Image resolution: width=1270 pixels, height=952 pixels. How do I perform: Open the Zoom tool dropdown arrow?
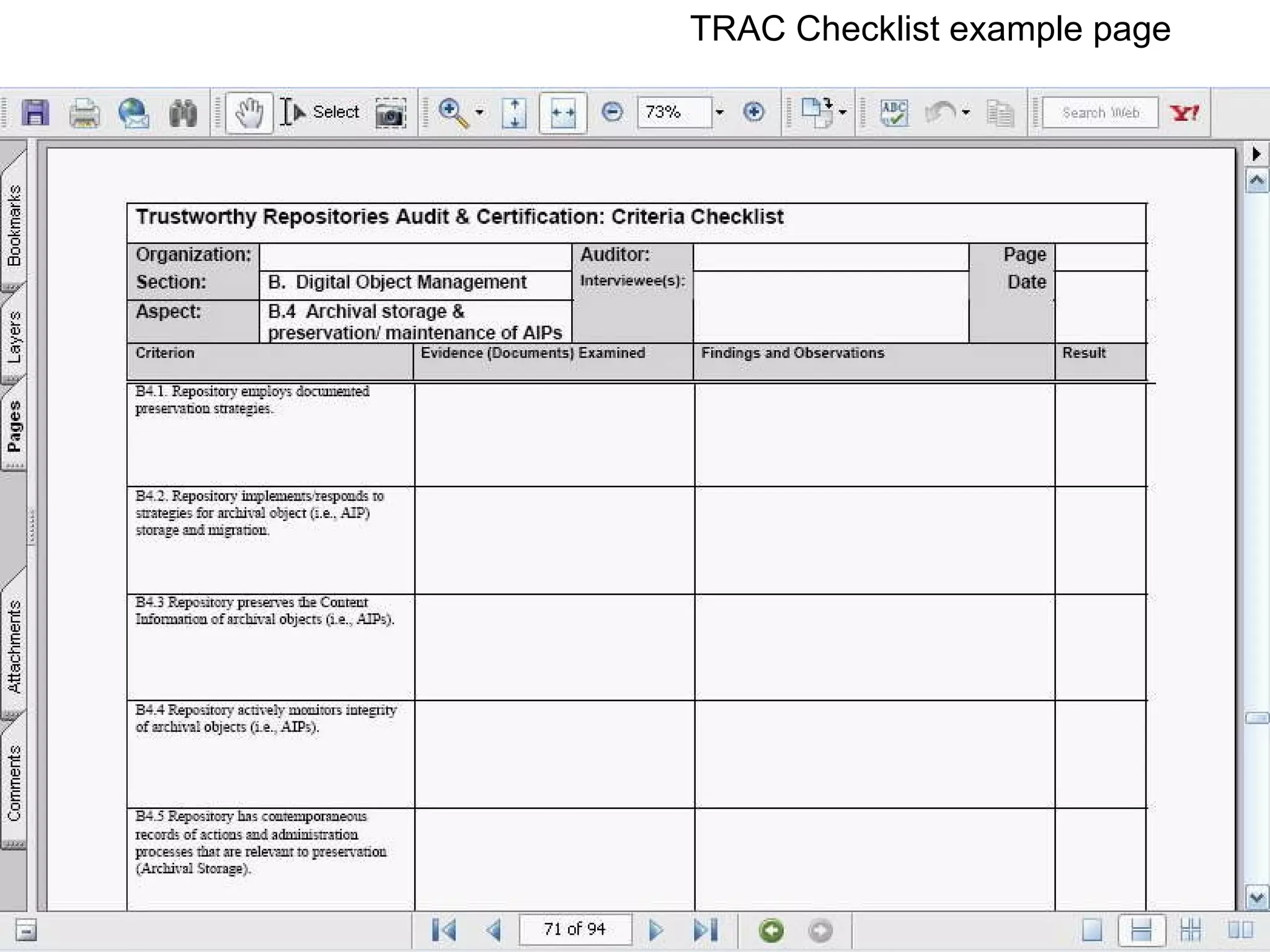[479, 113]
